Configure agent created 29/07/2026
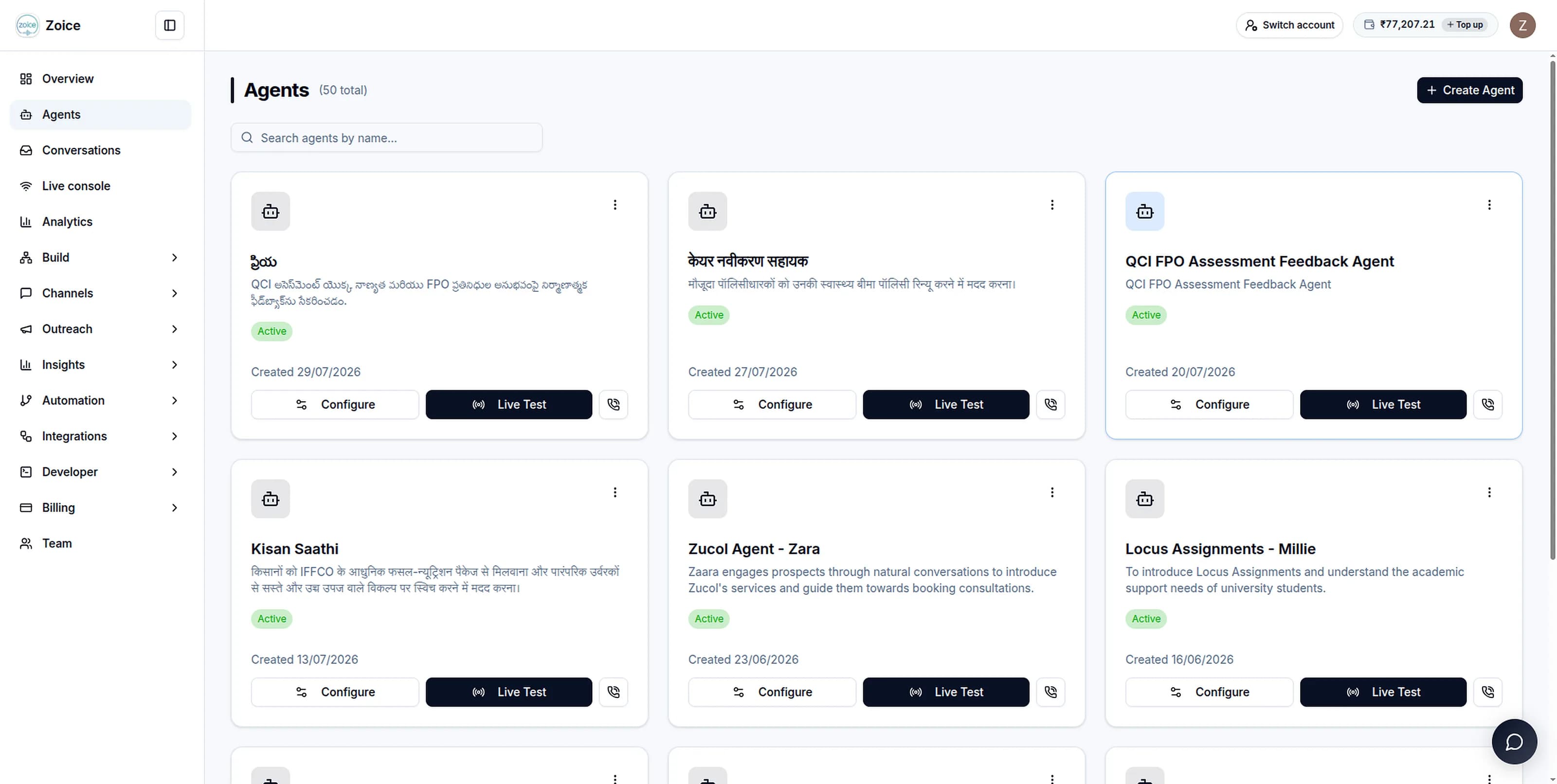The image size is (1557, 784). coord(335,404)
